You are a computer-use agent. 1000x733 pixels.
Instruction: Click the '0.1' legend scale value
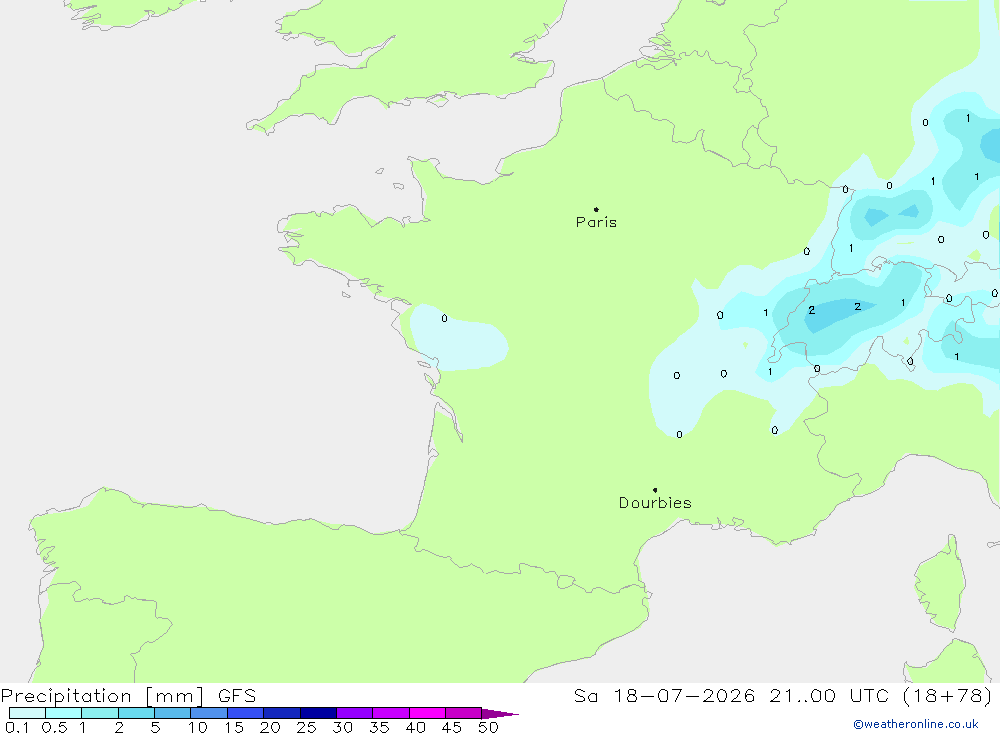[x=17, y=727]
